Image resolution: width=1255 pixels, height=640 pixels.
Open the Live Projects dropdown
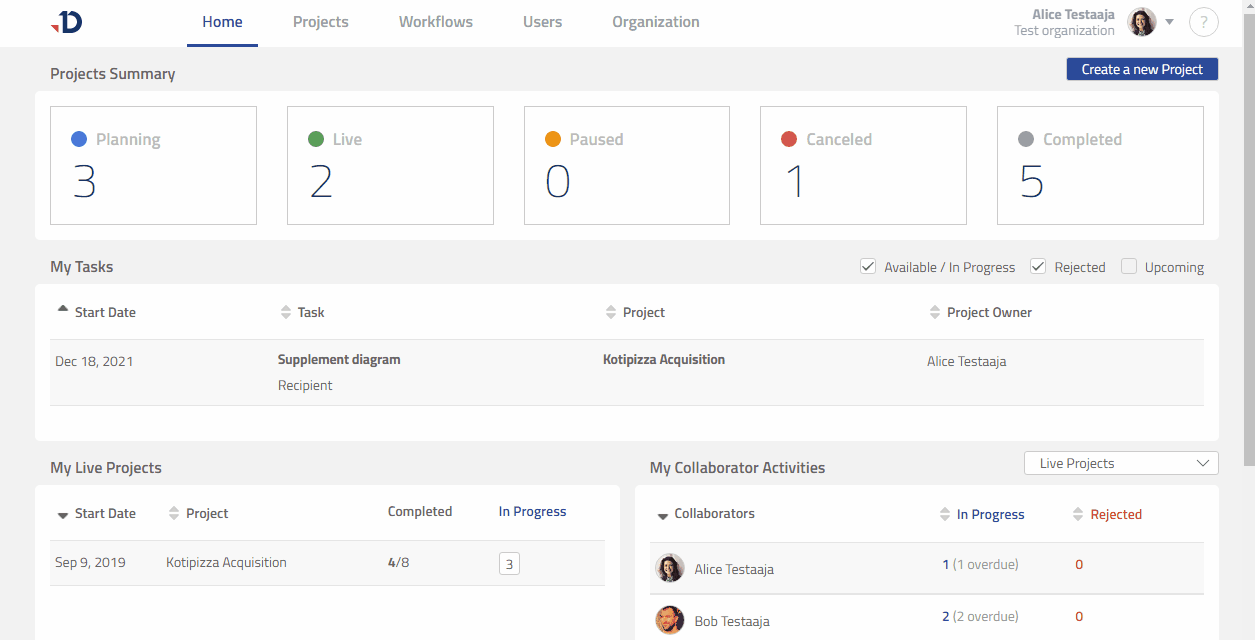(1120, 463)
